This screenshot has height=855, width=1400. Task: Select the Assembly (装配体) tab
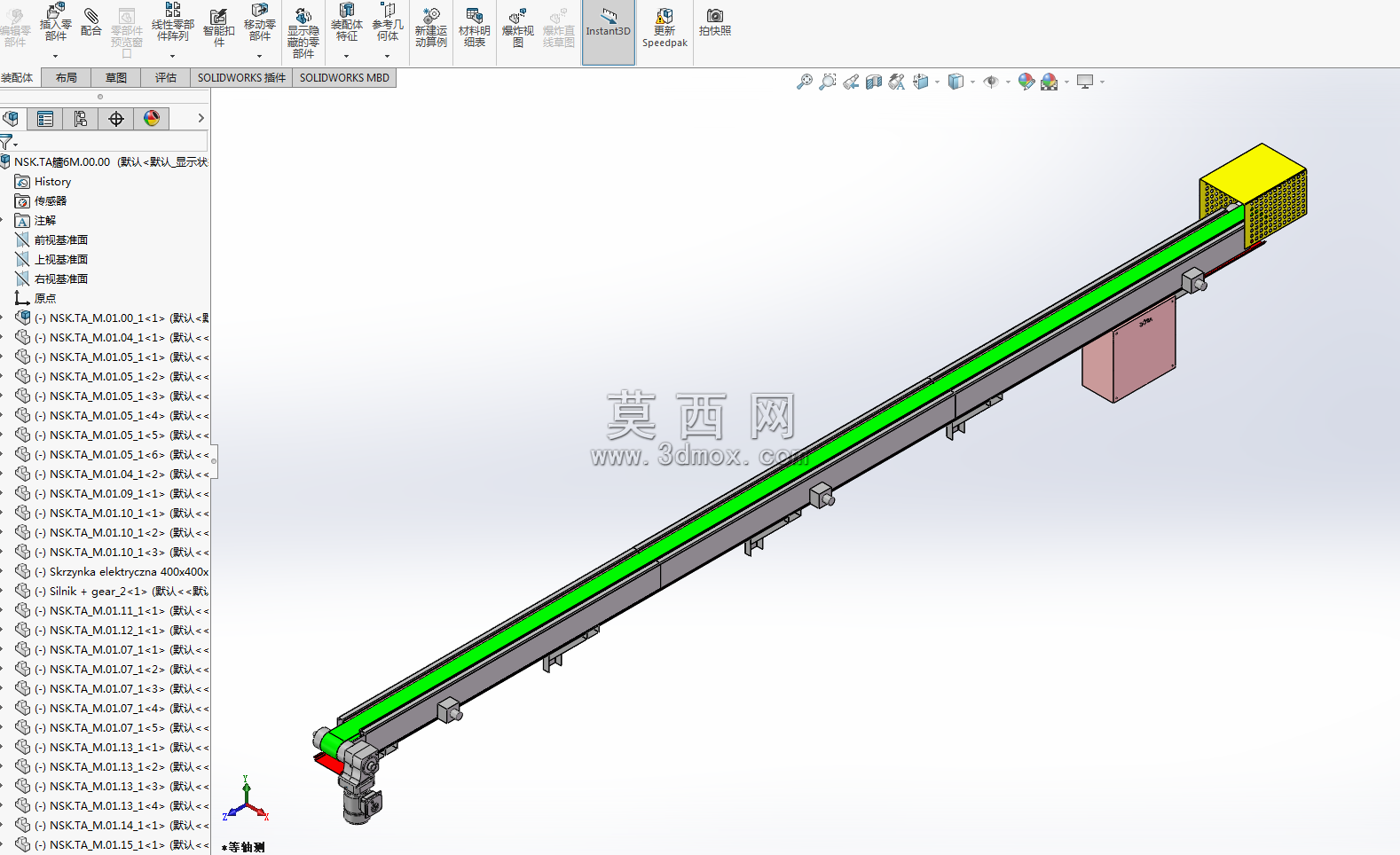tap(18, 78)
